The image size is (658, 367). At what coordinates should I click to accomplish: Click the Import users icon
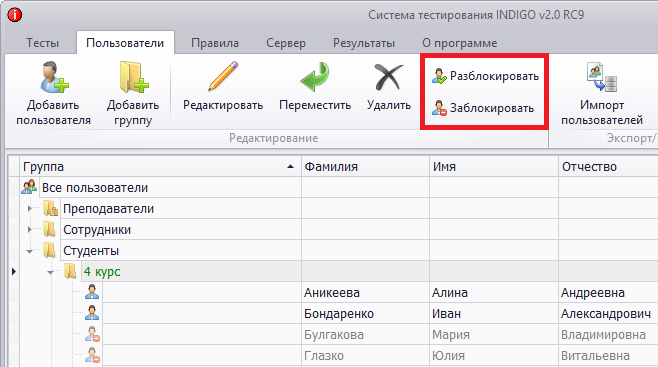602,77
